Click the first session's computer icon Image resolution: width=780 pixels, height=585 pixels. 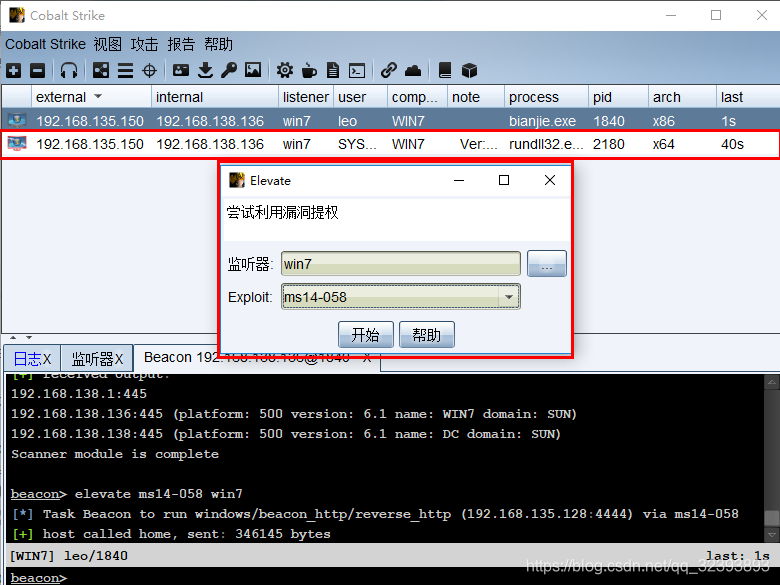[x=17, y=120]
